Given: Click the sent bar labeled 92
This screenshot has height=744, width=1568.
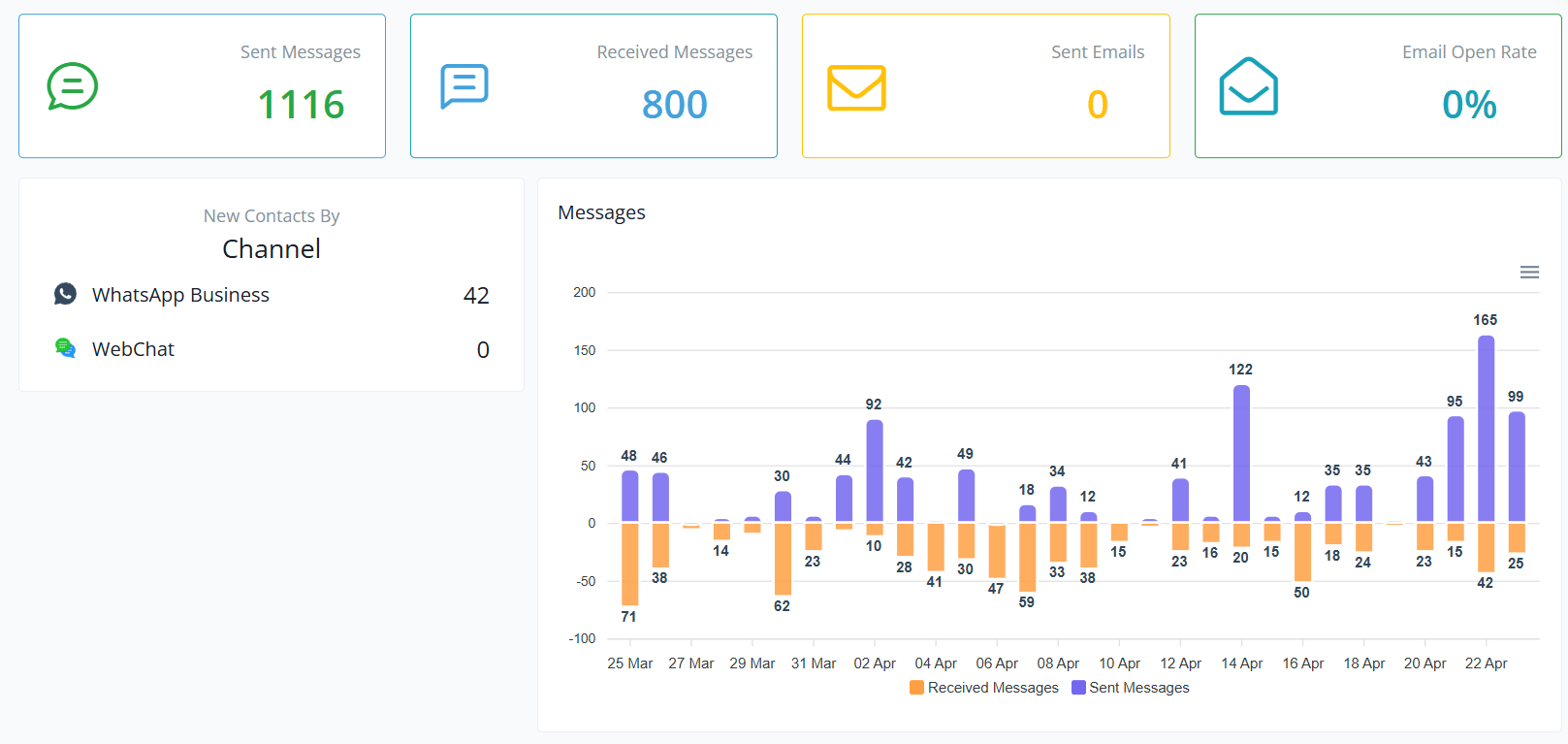Looking at the screenshot, I should 875,470.
